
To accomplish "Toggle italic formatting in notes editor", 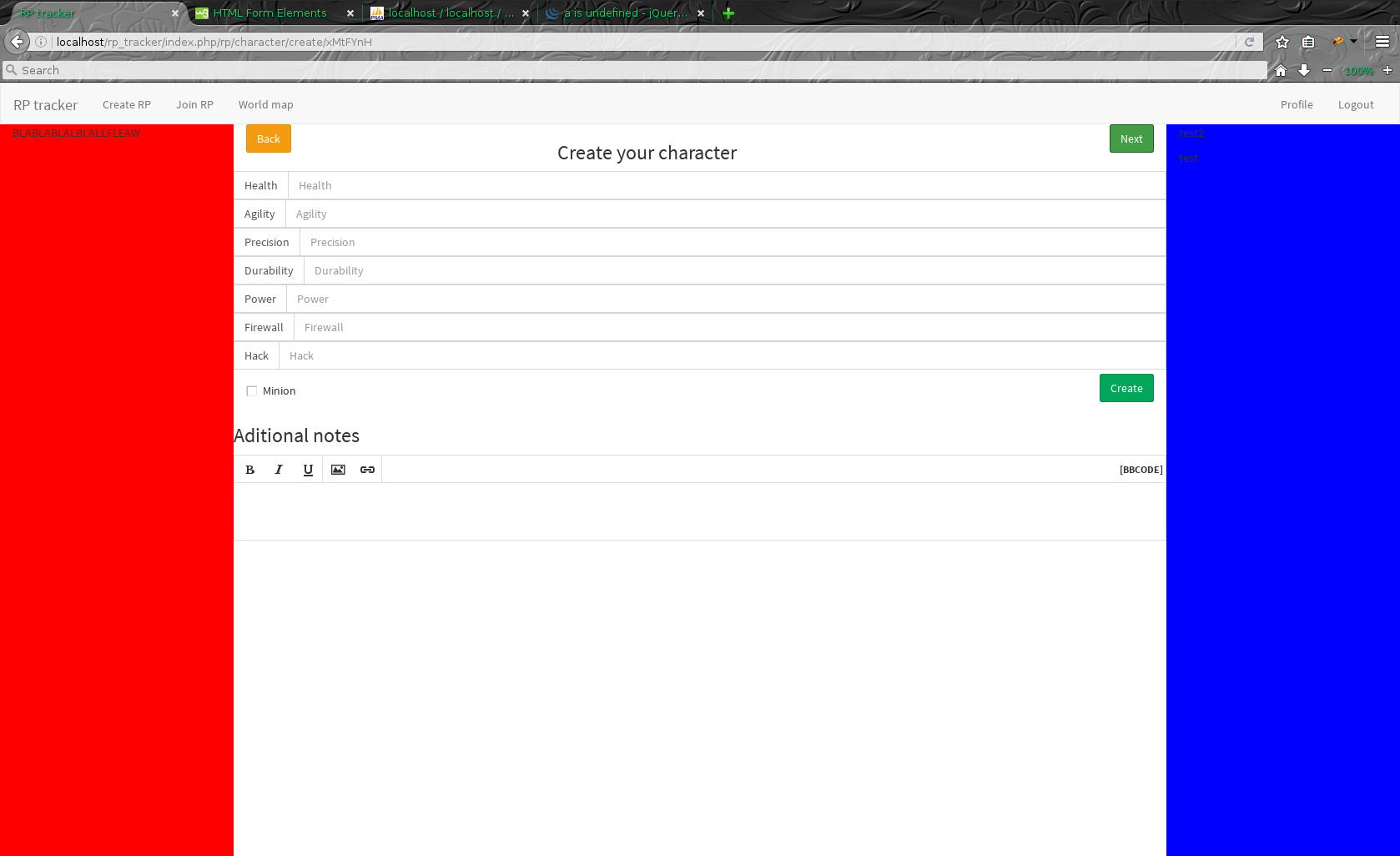I will click(x=279, y=470).
